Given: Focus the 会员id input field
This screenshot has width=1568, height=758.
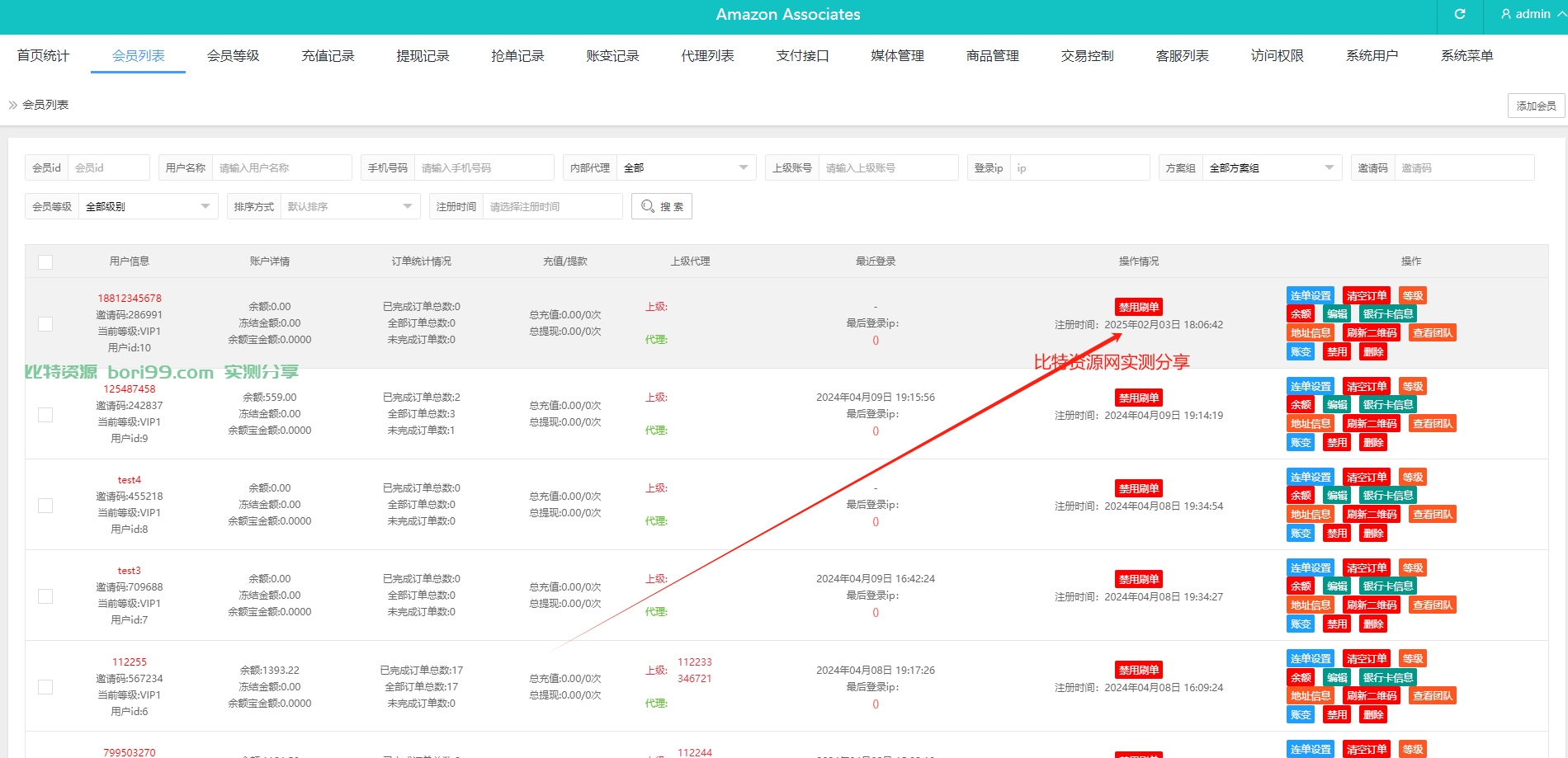Looking at the screenshot, I should pos(108,167).
